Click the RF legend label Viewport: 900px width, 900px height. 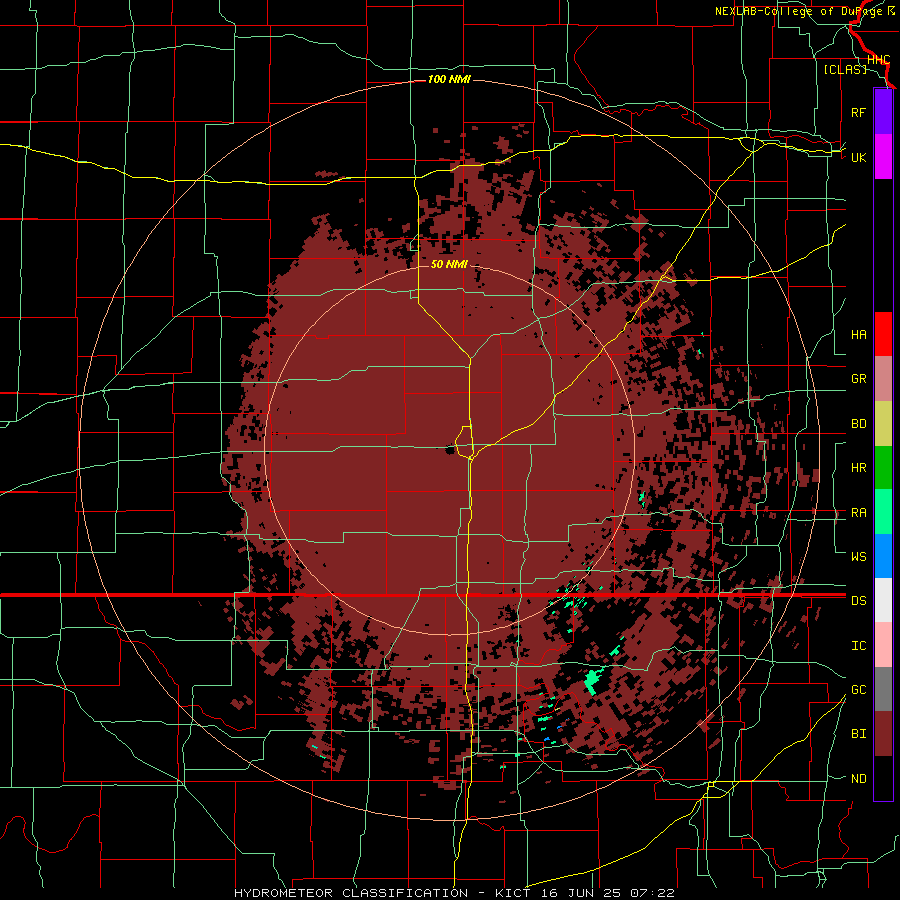pos(858,112)
